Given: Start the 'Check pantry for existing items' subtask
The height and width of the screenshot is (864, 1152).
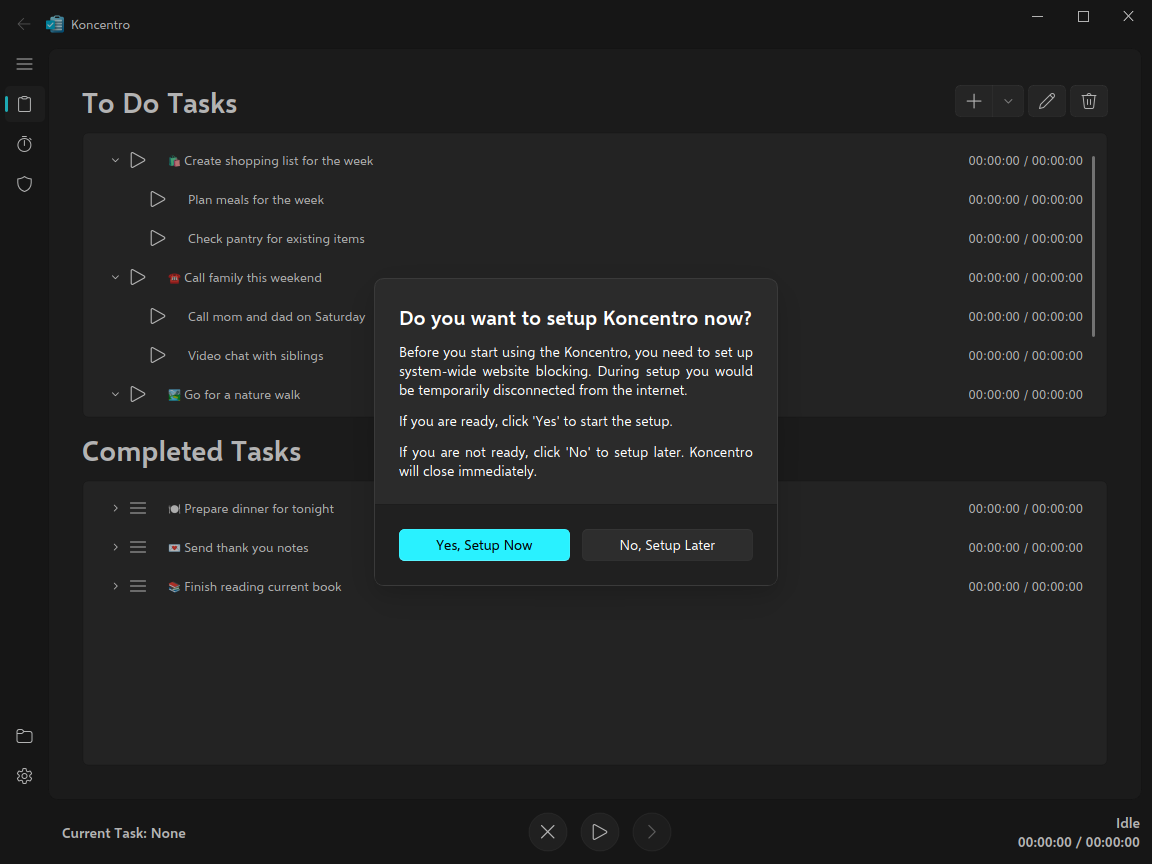Looking at the screenshot, I should (x=158, y=238).
